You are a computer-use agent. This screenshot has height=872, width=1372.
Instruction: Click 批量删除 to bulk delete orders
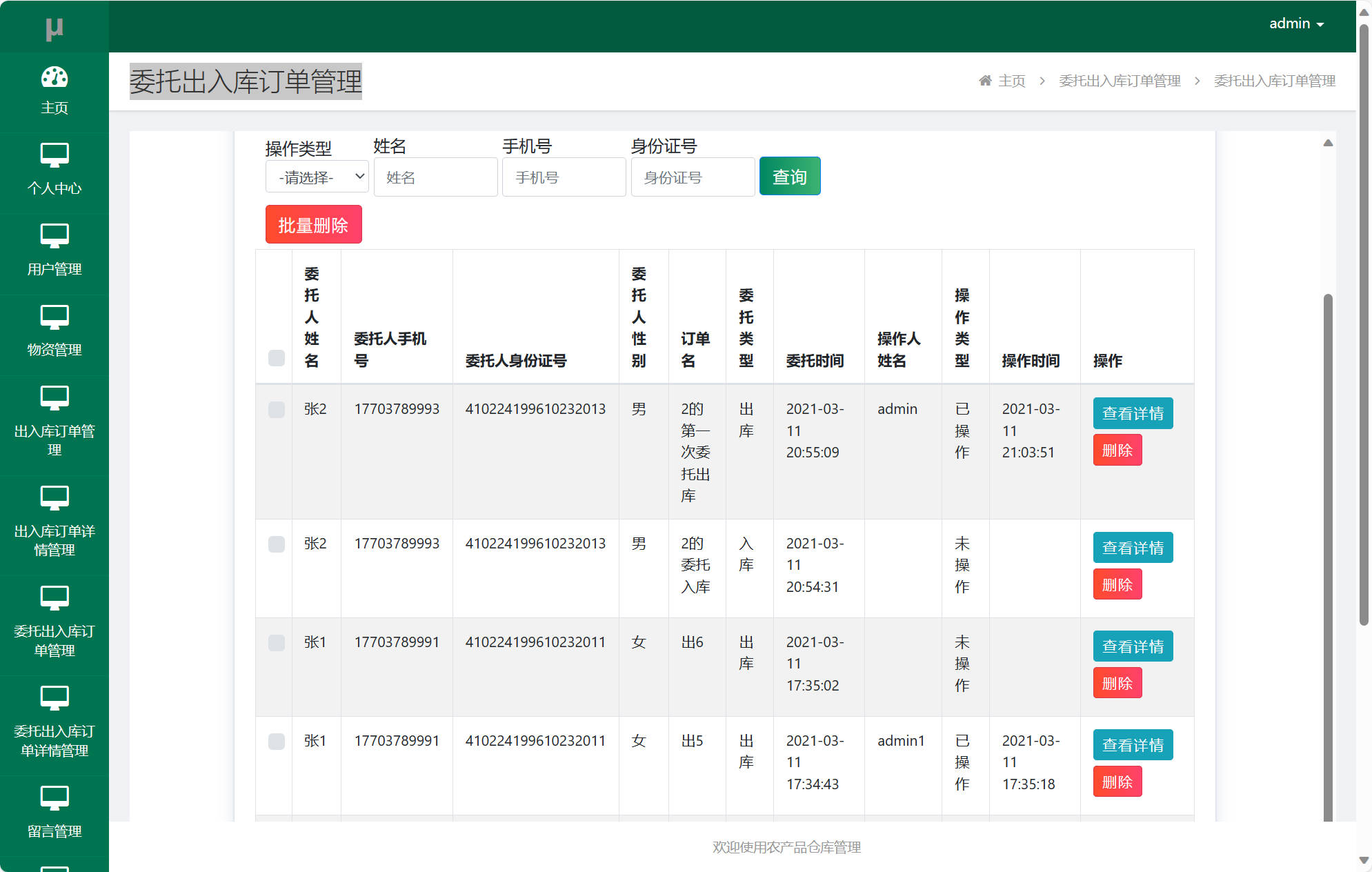(x=313, y=224)
